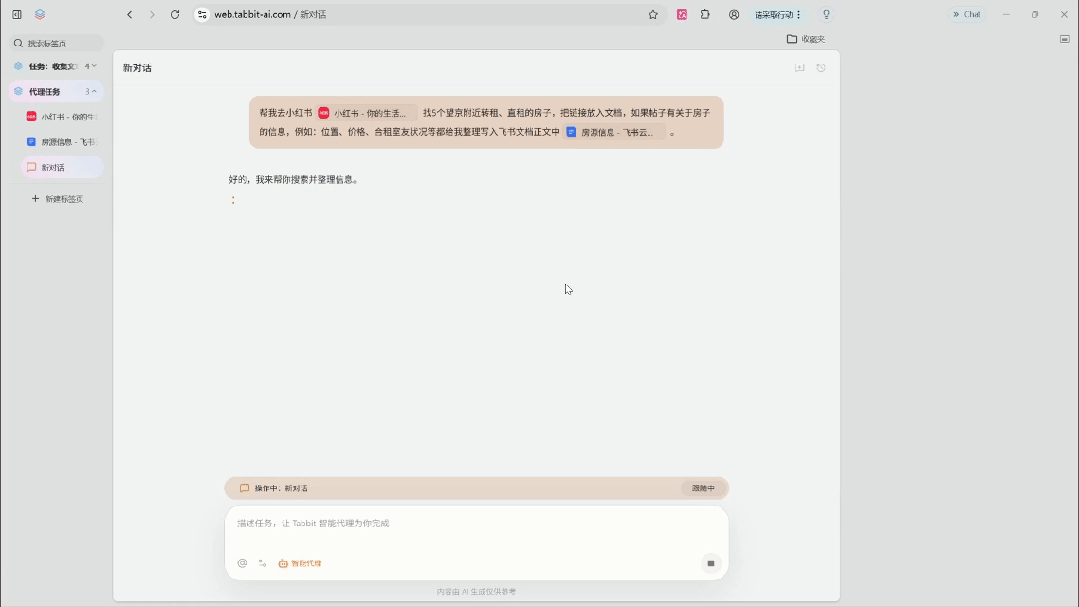Click the 操作中: 新对话 status bar
The image size is (1079, 607).
click(280, 488)
